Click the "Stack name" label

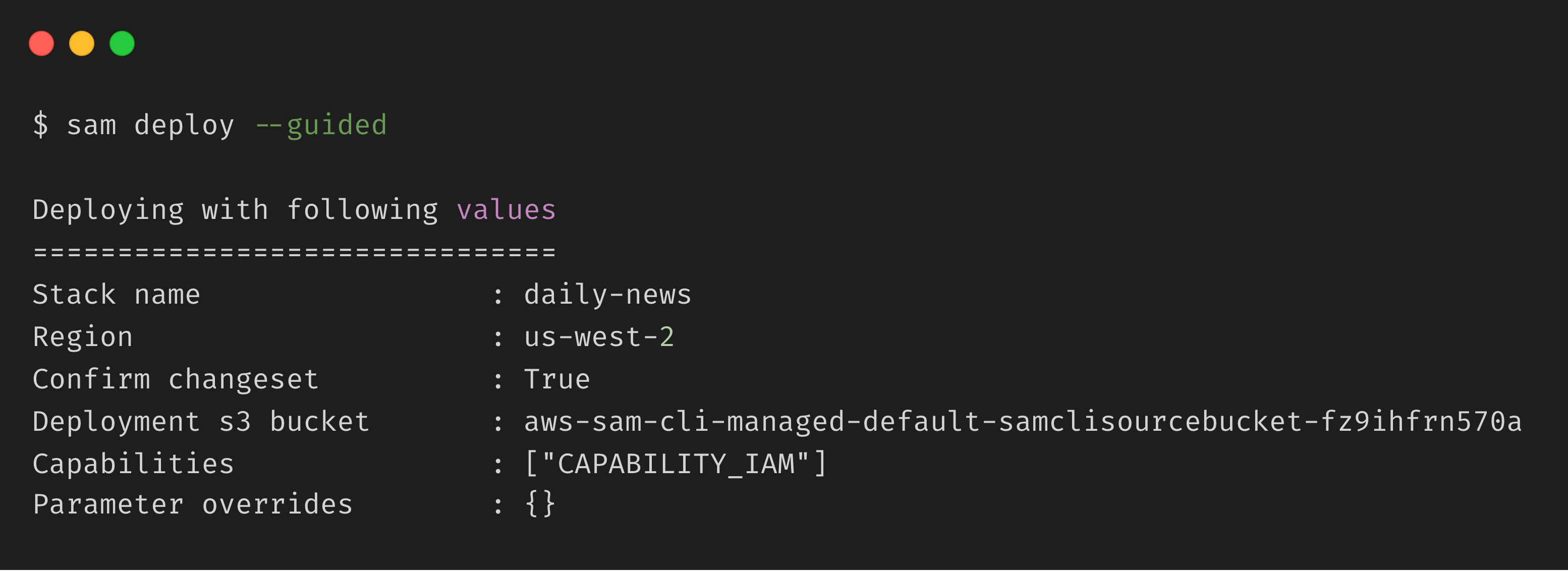116,295
